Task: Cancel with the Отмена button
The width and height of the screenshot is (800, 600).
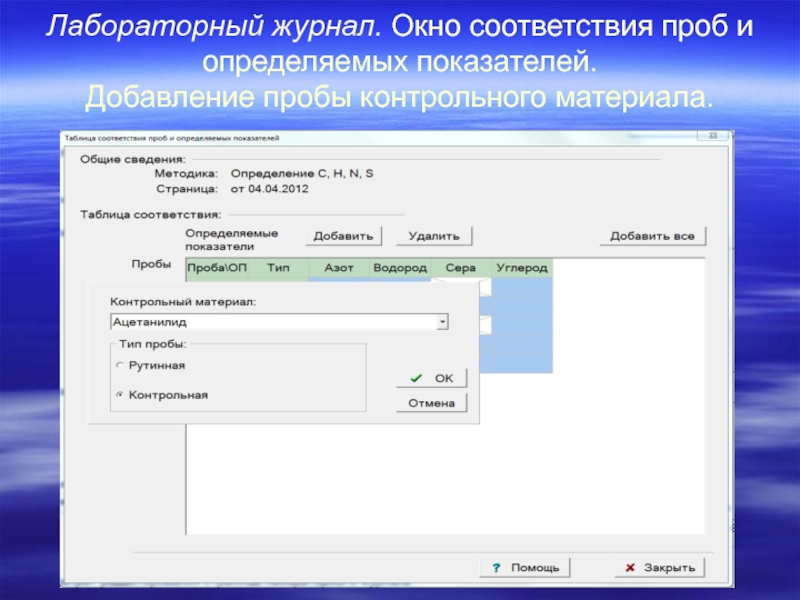Action: click(432, 403)
